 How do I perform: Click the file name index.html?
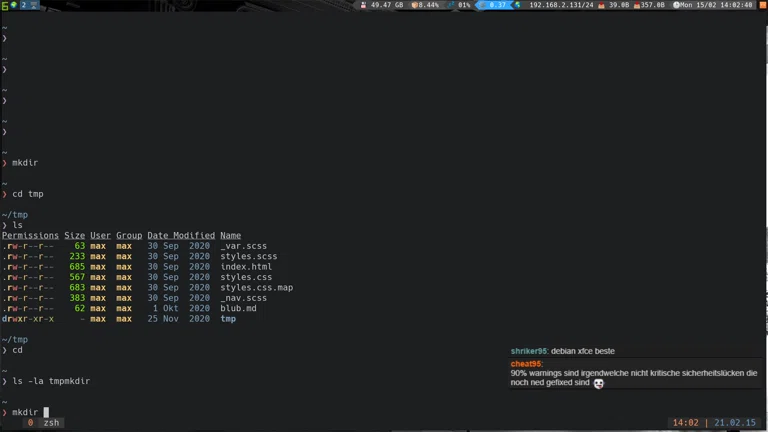246,266
